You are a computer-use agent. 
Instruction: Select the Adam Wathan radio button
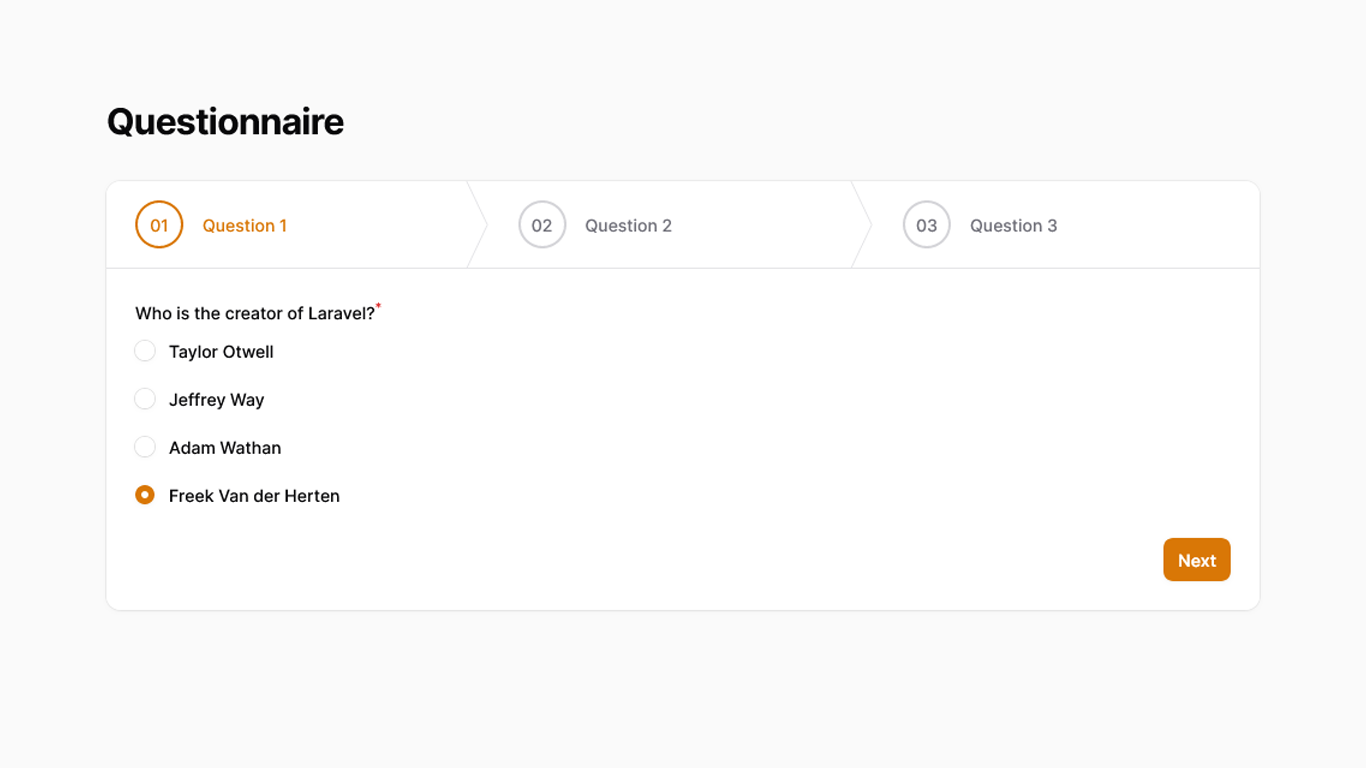[145, 447]
